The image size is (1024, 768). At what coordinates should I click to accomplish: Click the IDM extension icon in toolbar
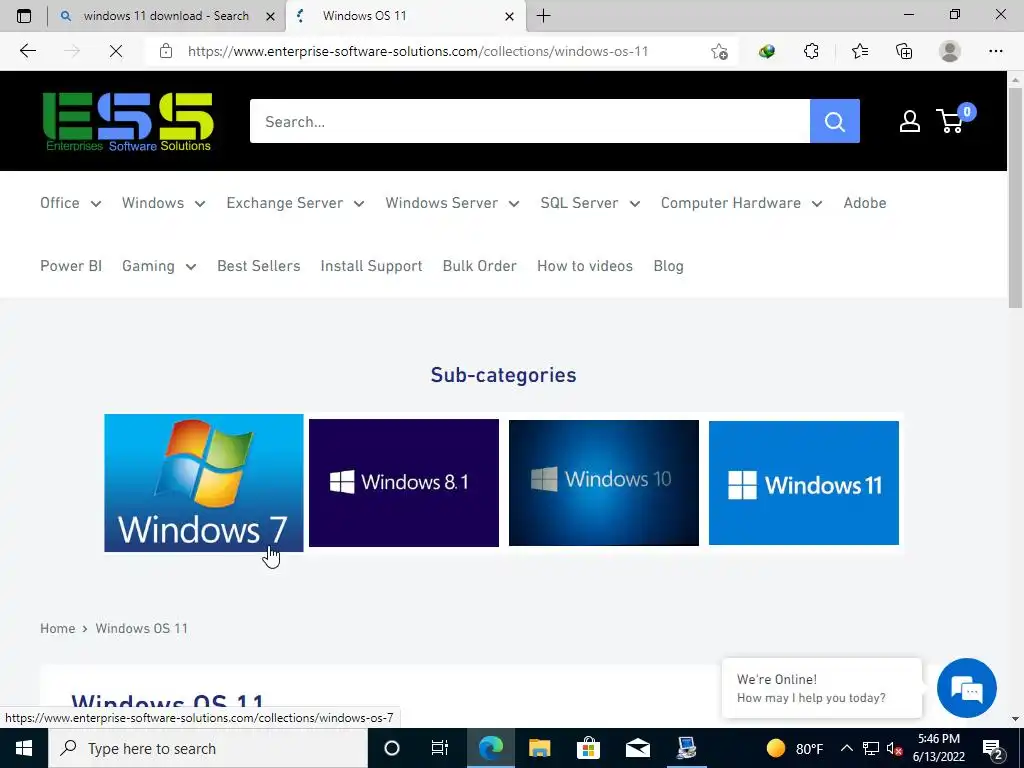(767, 51)
